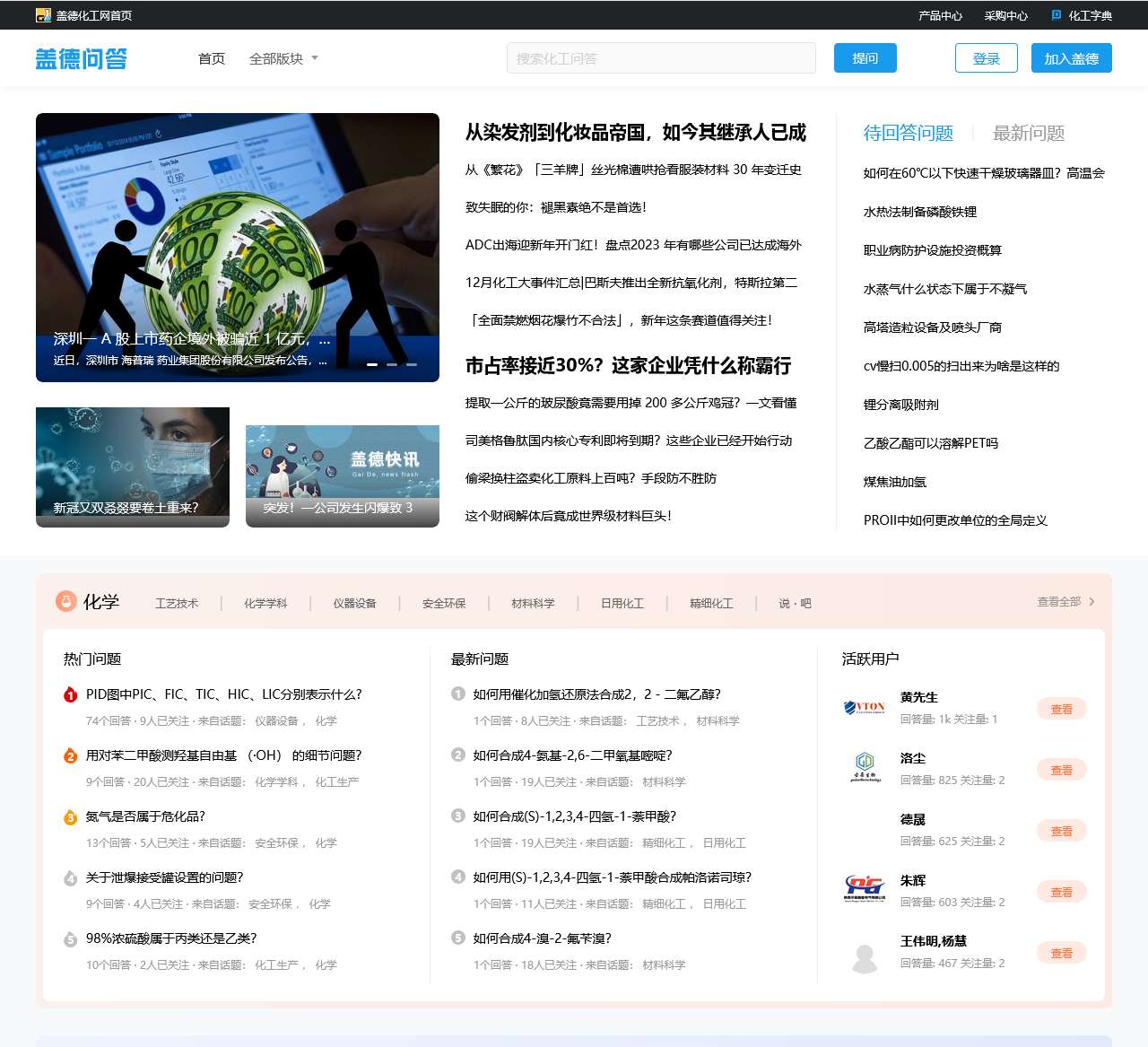Open the 首页 navigation item
This screenshot has height=1047, width=1148.
(x=212, y=58)
